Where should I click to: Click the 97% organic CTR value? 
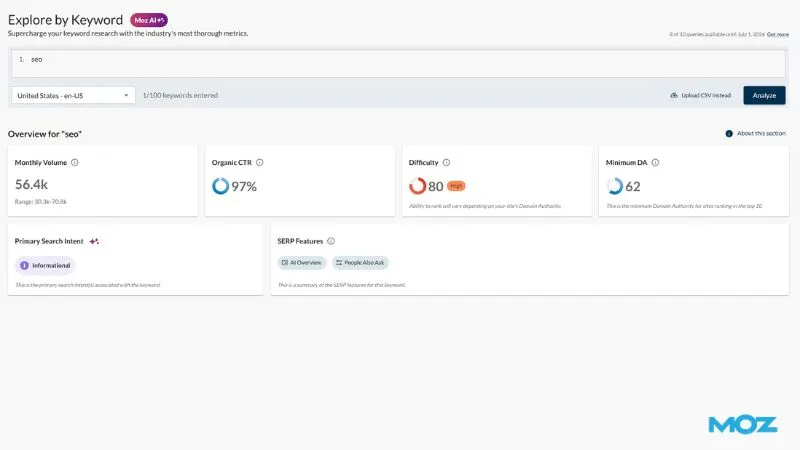(x=244, y=187)
